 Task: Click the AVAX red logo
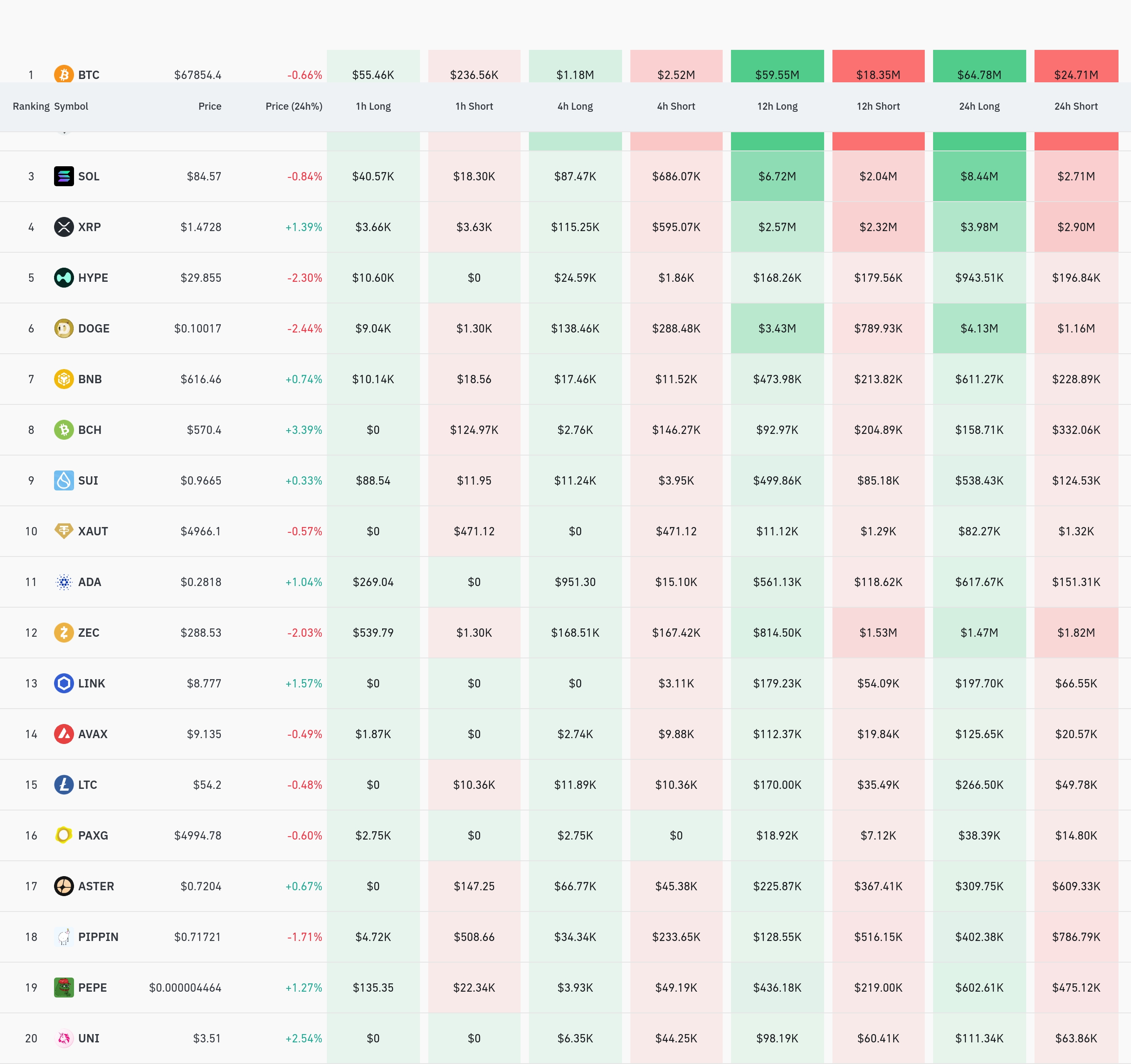64,734
